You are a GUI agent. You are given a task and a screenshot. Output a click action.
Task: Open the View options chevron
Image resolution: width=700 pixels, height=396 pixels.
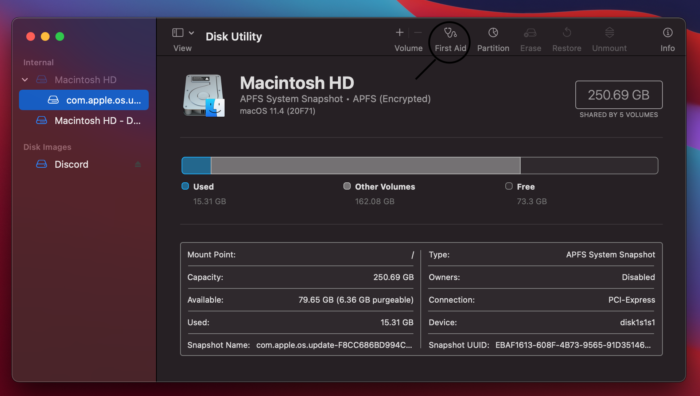coord(192,33)
